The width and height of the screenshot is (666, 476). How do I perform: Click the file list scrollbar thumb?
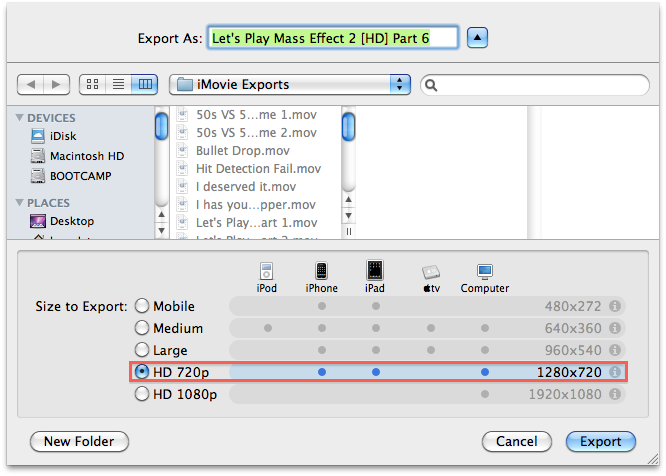pos(348,126)
